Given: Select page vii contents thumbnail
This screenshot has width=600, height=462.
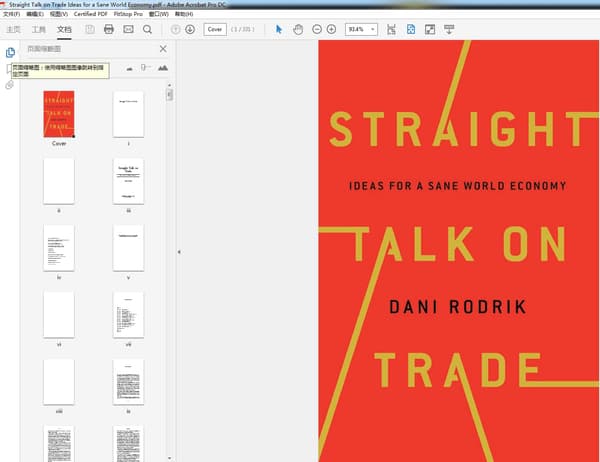Looking at the screenshot, I should [x=129, y=315].
